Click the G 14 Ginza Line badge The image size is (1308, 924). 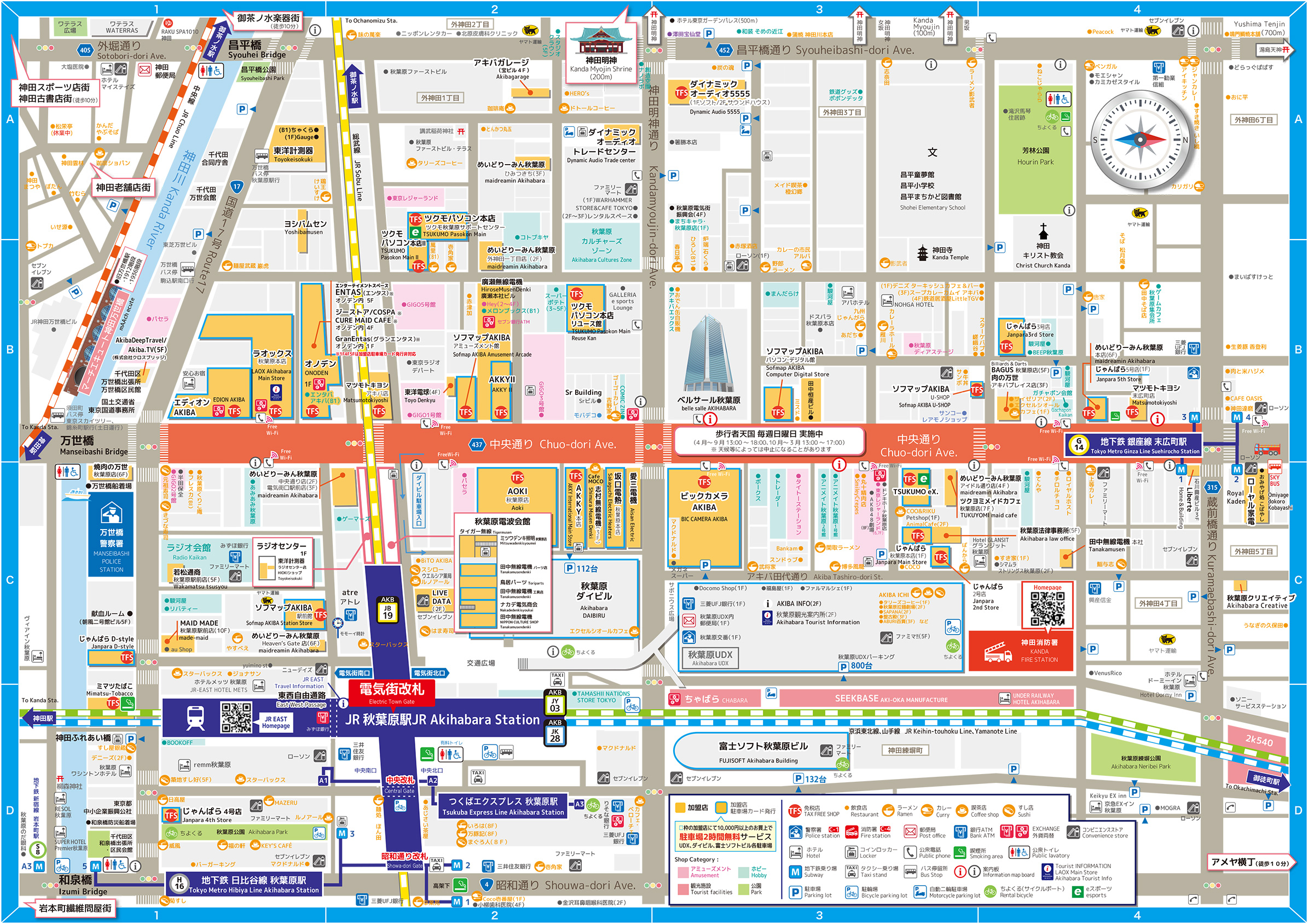point(1079,445)
